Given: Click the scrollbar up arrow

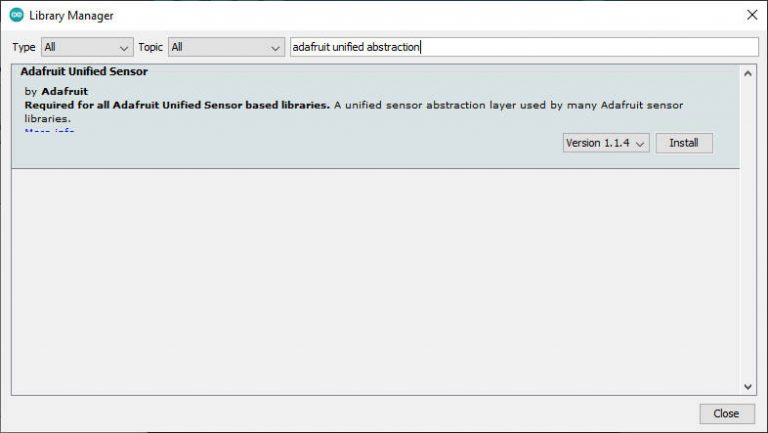Looking at the screenshot, I should point(748,74).
